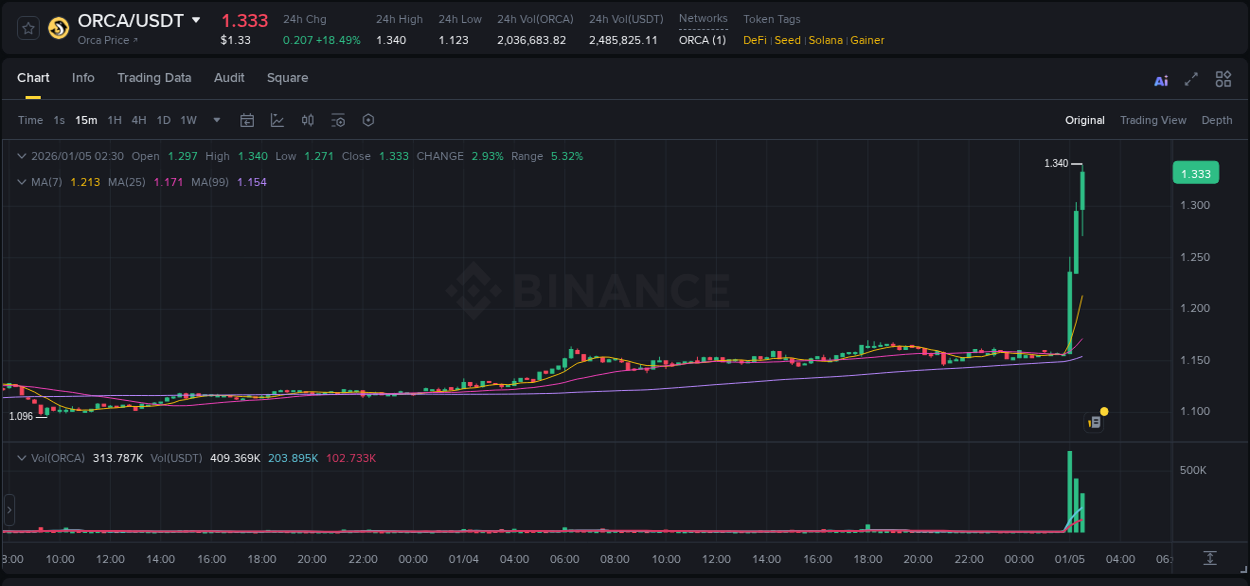Viewport: 1250px width, 586px height.
Task: Add ORCA/USDT to favorites via star
Action: (27, 27)
